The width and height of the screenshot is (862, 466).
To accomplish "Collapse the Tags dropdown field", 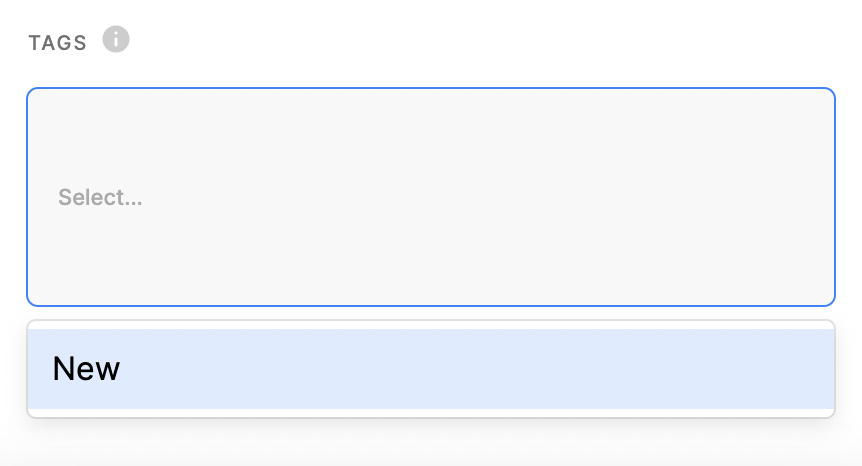I will coord(430,197).
